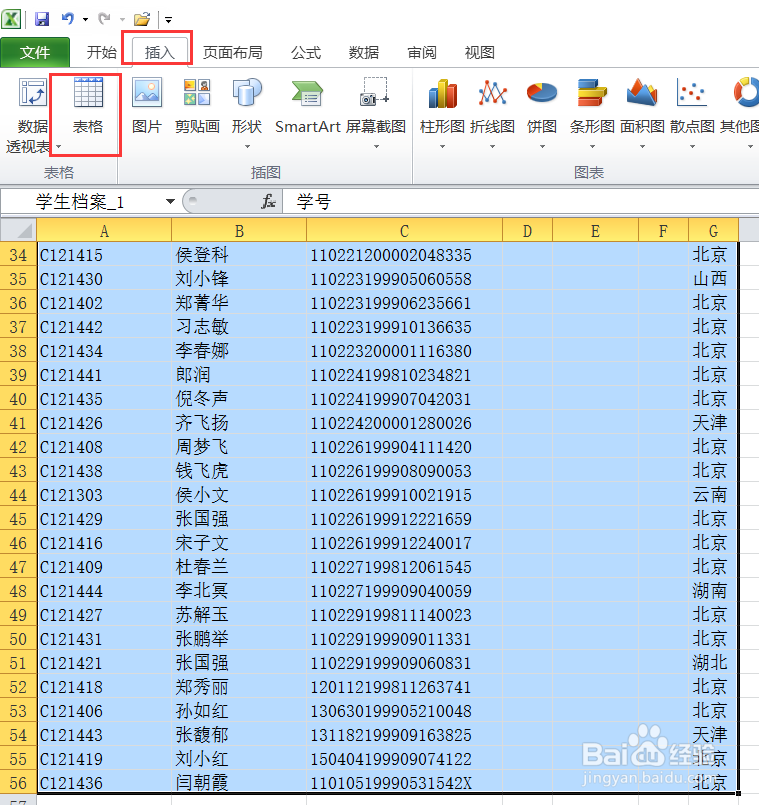Open the 文件 menu tab

35,52
